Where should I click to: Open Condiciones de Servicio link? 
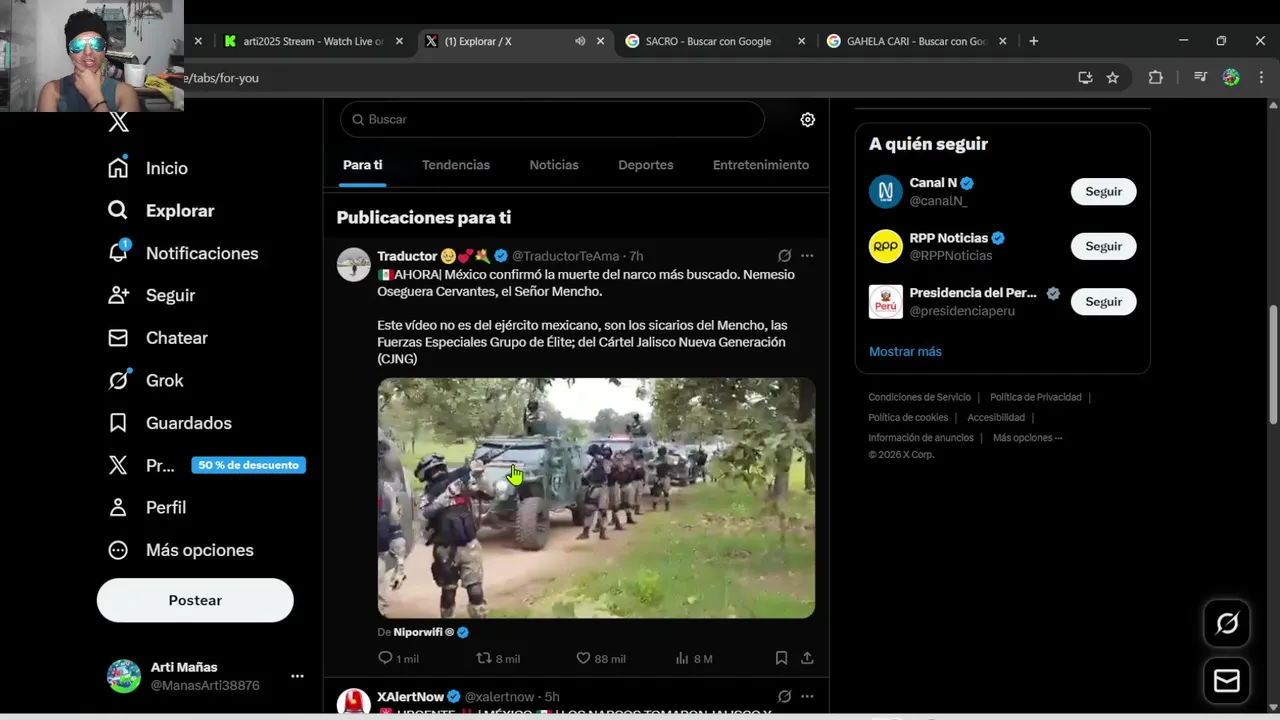coord(919,397)
